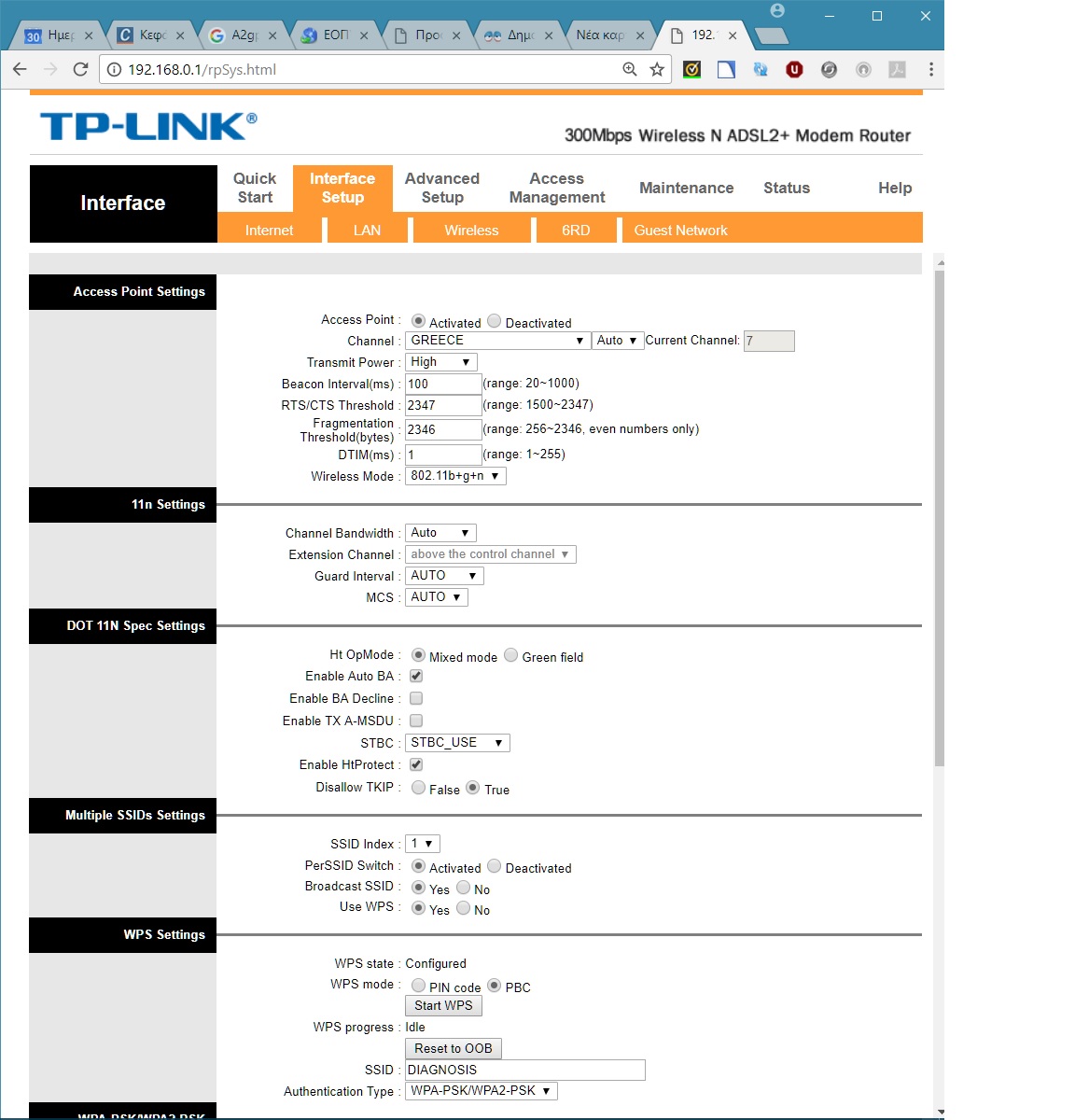
Task: Bookmark this page with the star
Action: tap(657, 69)
